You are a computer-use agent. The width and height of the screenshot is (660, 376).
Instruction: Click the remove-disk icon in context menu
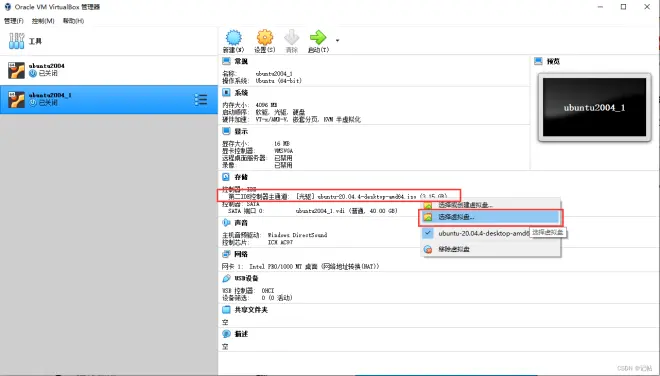(x=428, y=249)
